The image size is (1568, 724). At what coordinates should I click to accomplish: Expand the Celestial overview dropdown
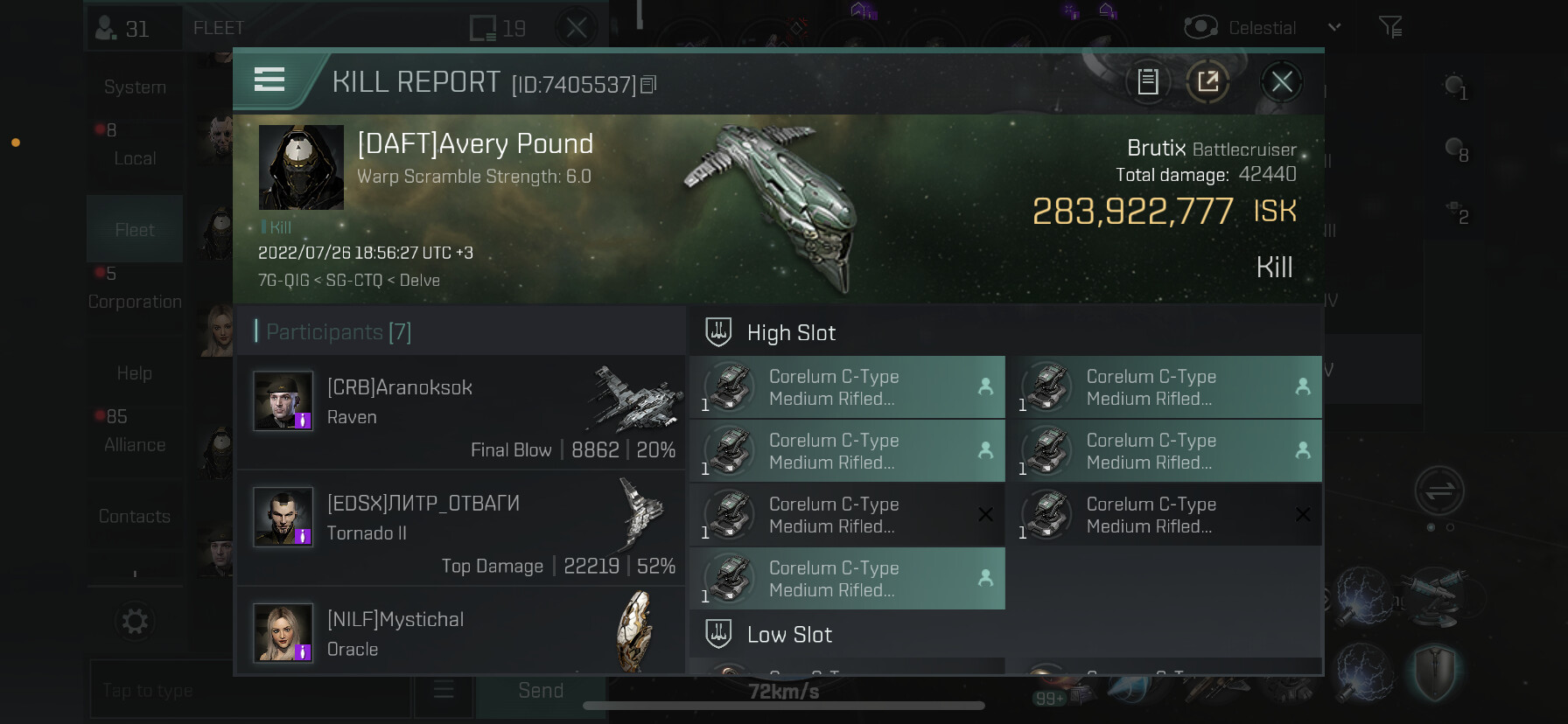pyautogui.click(x=1333, y=27)
